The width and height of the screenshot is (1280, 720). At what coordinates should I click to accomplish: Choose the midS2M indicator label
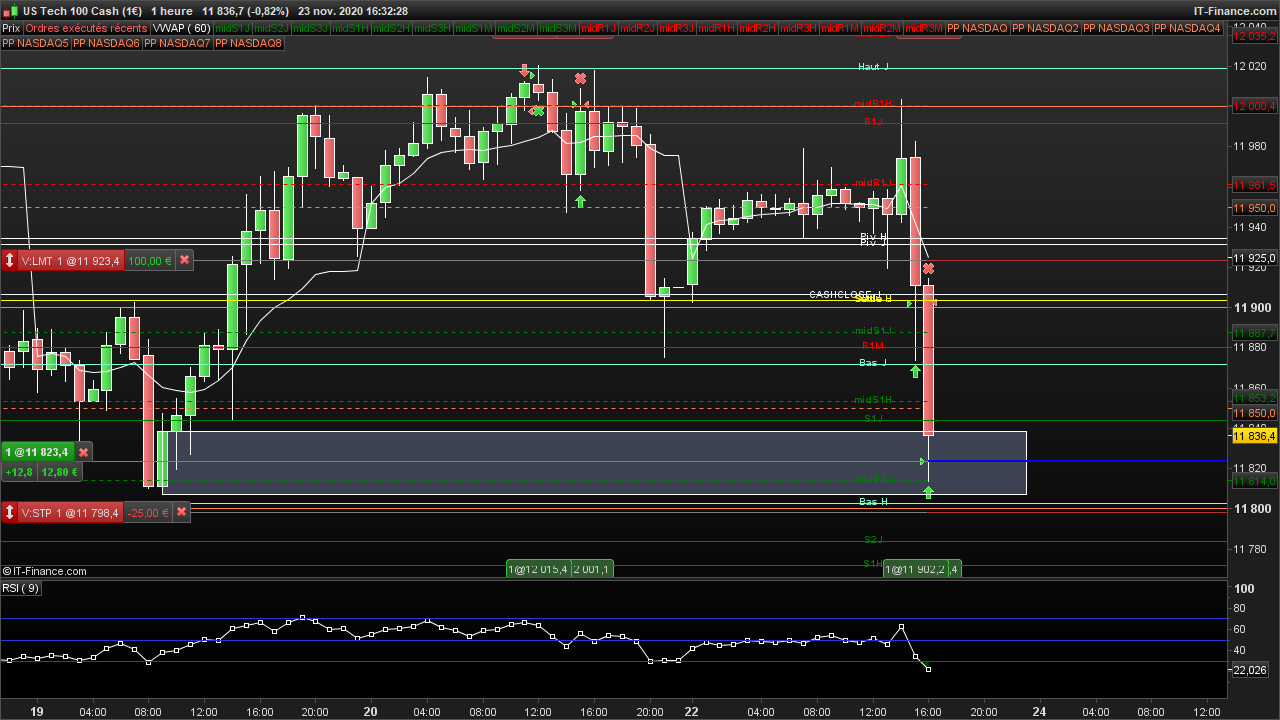tap(517, 28)
